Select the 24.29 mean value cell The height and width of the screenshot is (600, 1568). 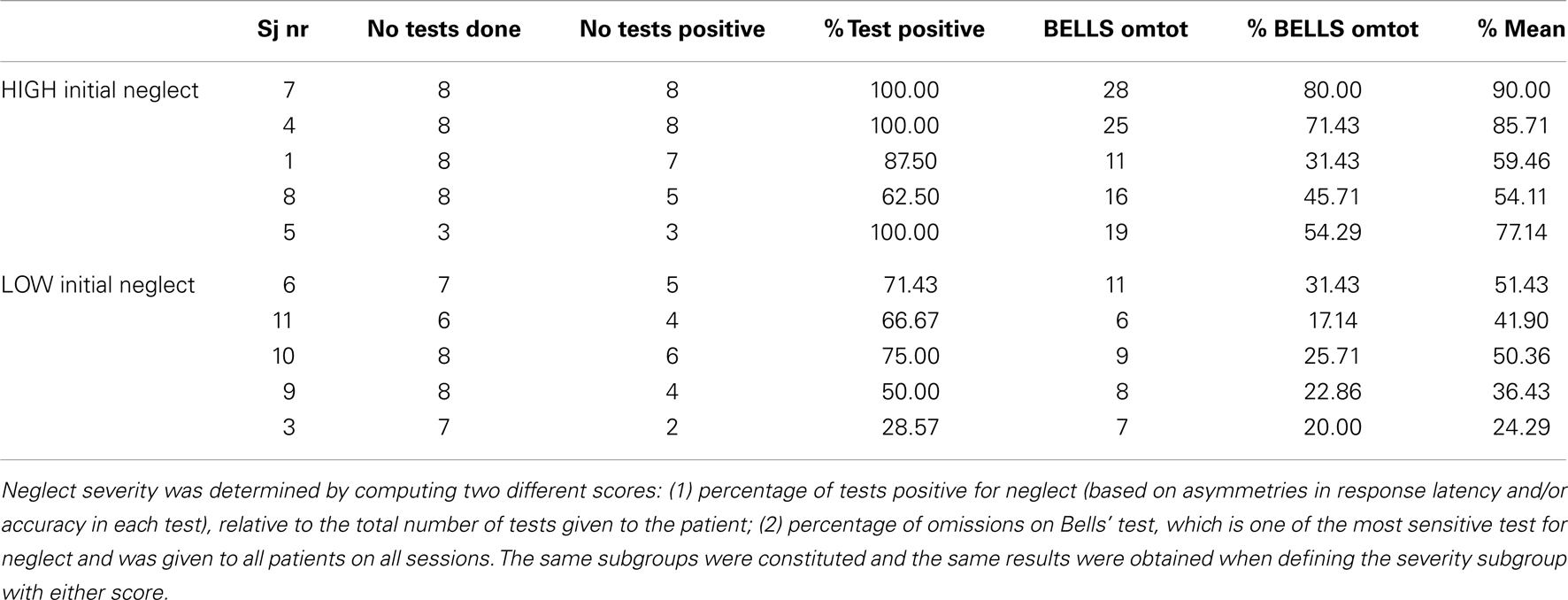(x=1520, y=427)
